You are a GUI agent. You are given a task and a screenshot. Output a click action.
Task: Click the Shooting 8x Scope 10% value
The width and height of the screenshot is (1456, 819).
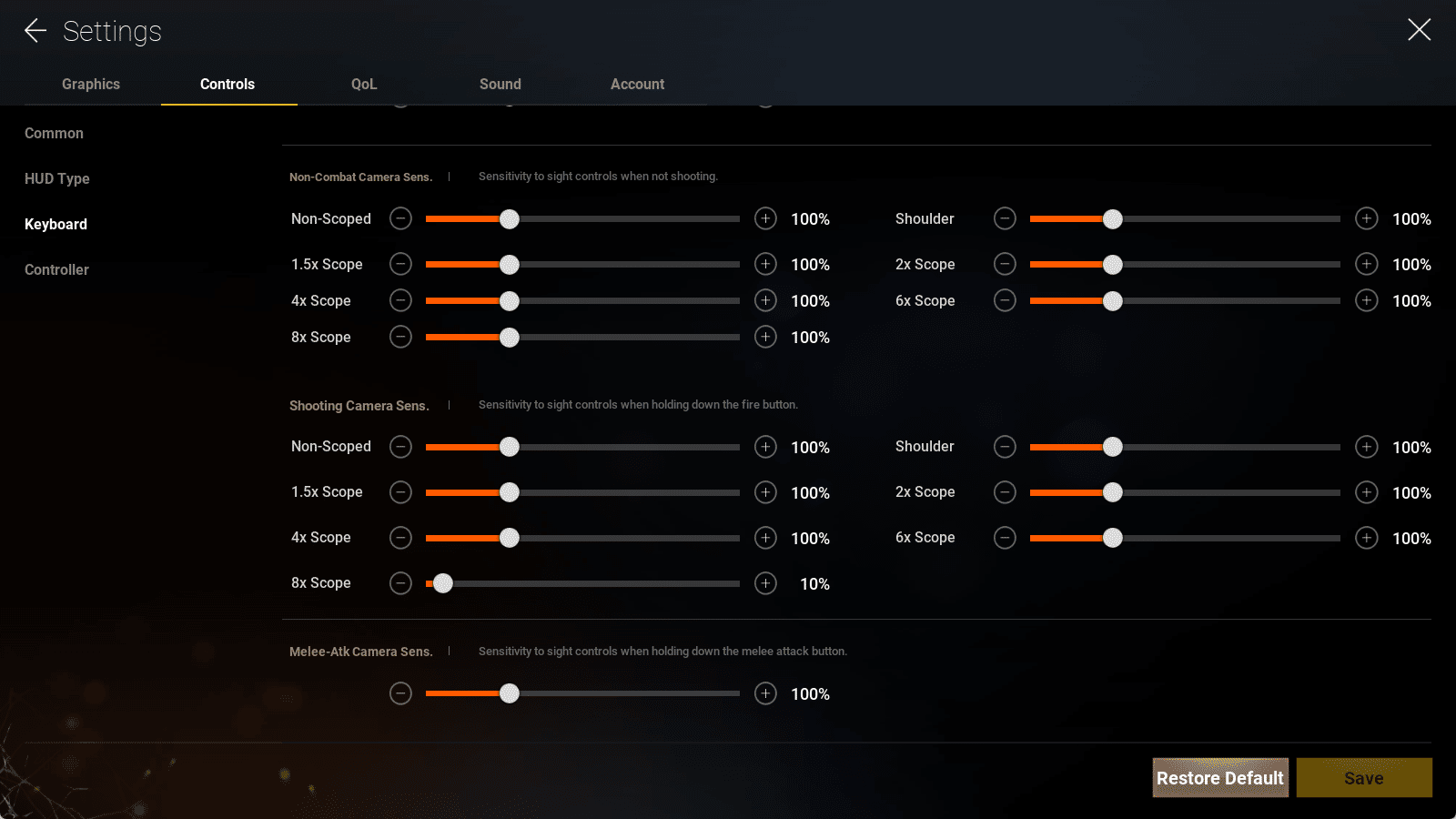coord(814,584)
